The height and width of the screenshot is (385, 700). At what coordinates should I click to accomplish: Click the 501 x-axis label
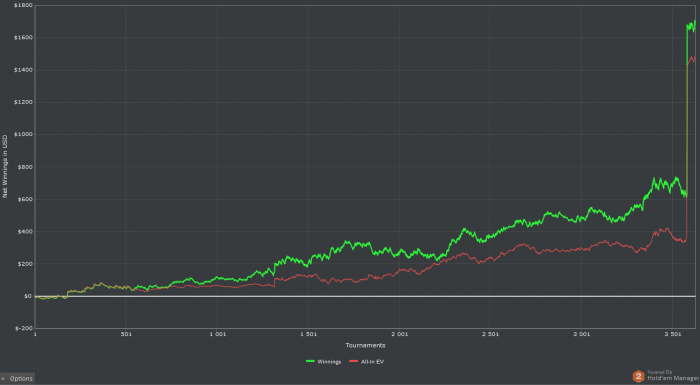click(126, 334)
